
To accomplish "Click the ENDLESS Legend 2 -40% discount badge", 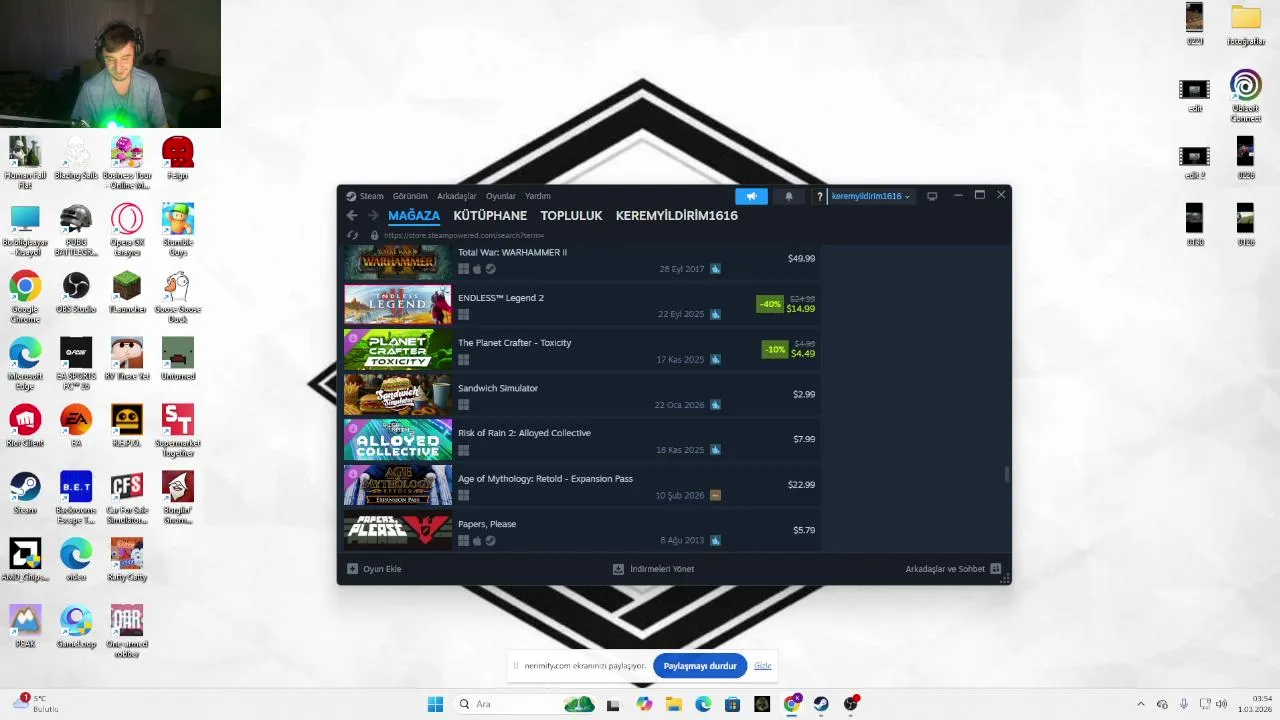I will point(770,304).
